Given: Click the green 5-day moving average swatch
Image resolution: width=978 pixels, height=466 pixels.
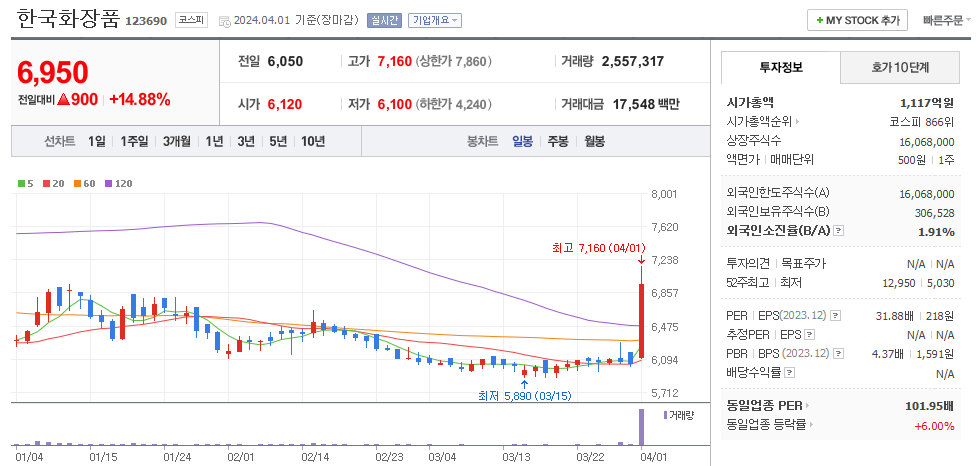Looking at the screenshot, I should pyautogui.click(x=22, y=183).
